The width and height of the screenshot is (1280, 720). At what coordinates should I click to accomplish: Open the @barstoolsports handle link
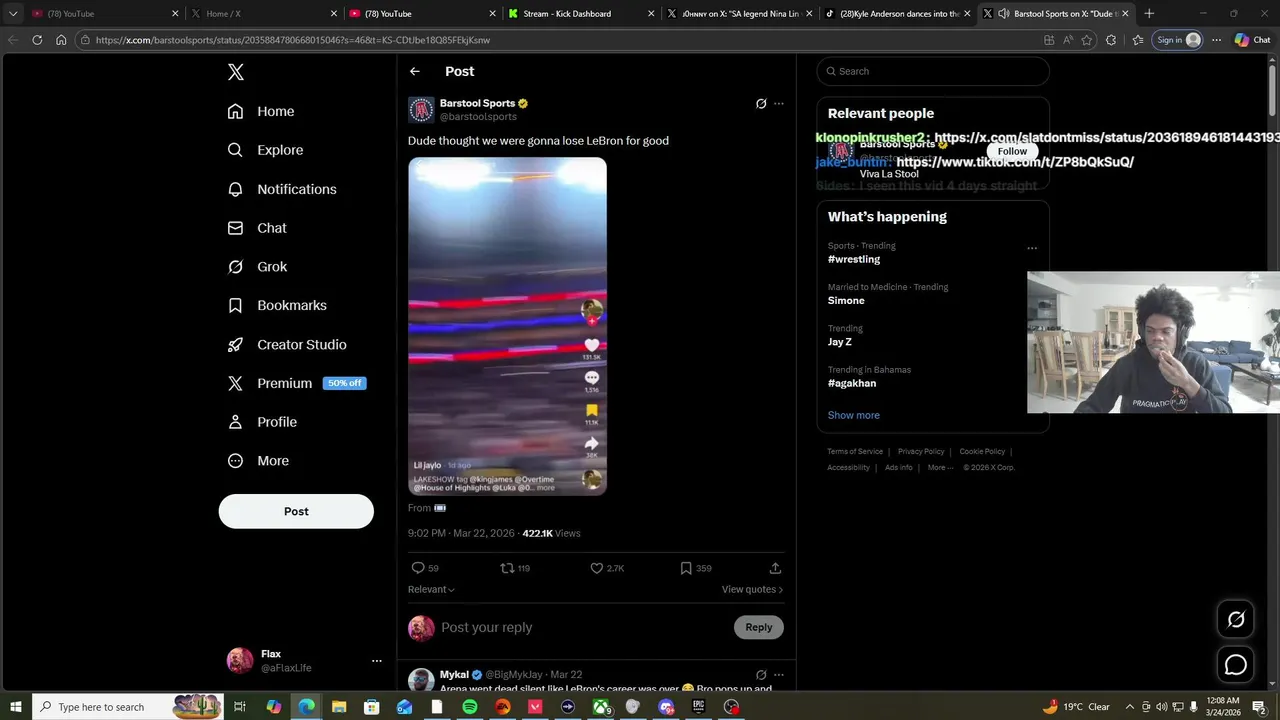[478, 117]
